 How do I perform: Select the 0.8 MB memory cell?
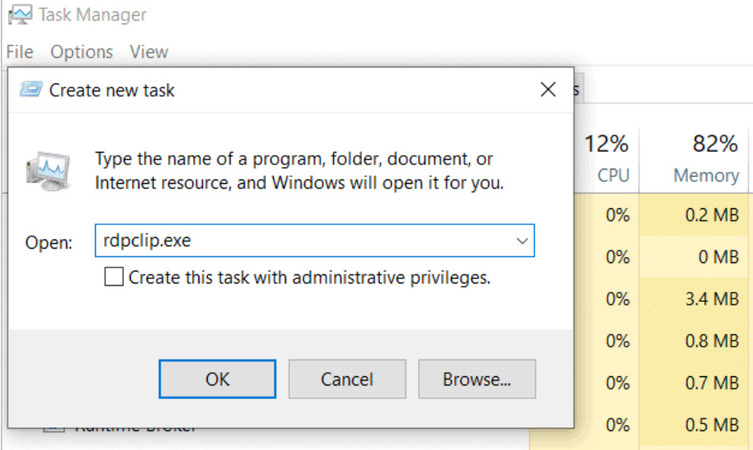(x=694, y=341)
